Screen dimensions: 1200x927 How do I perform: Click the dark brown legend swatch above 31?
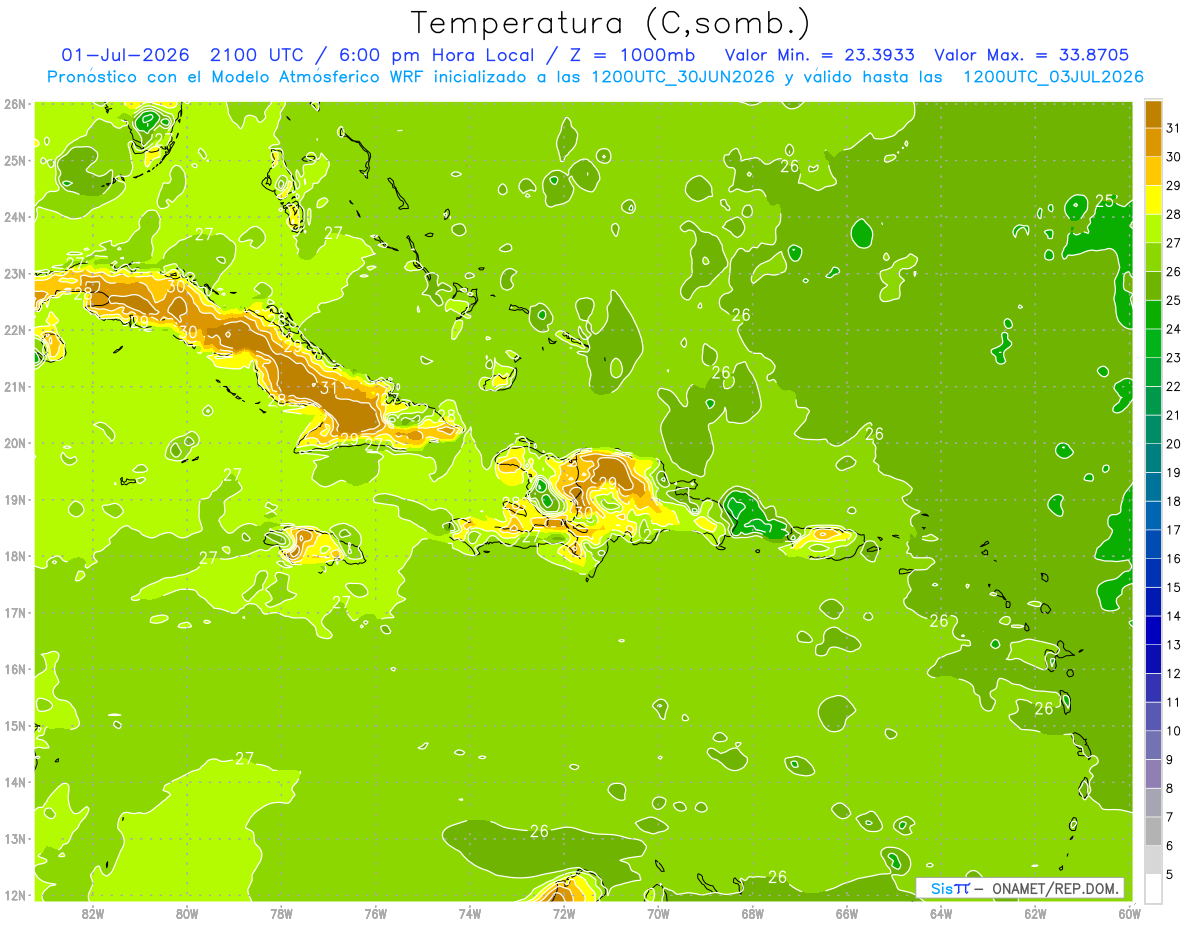(1153, 114)
